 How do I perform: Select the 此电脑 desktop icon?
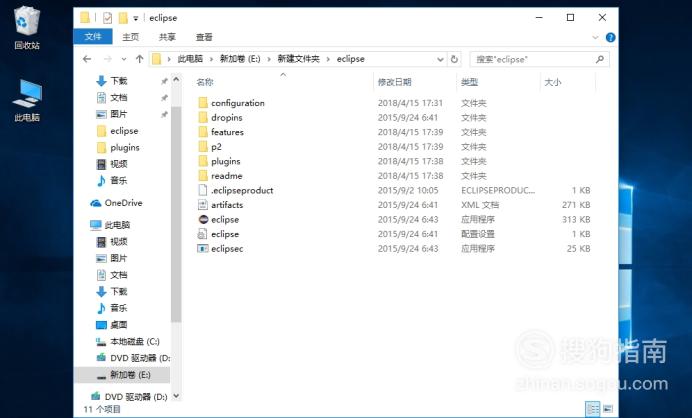coord(27,100)
